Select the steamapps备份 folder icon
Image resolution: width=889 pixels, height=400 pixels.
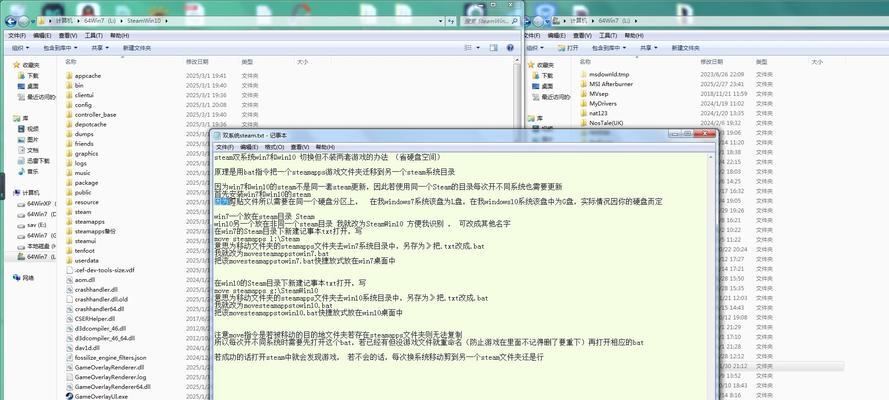tap(69, 231)
